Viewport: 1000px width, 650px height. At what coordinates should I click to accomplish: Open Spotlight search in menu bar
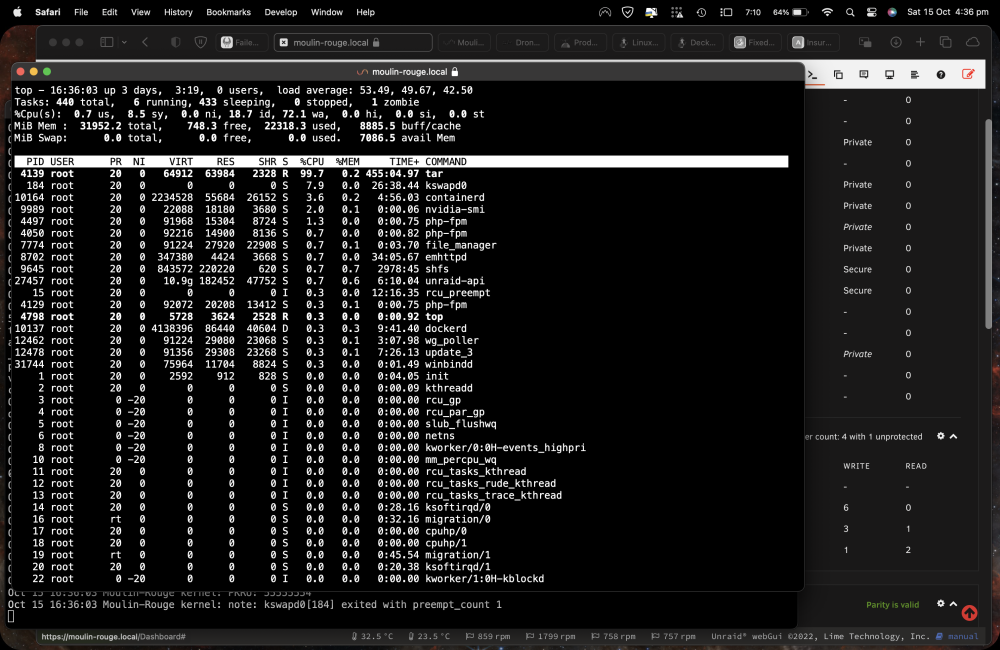850,12
